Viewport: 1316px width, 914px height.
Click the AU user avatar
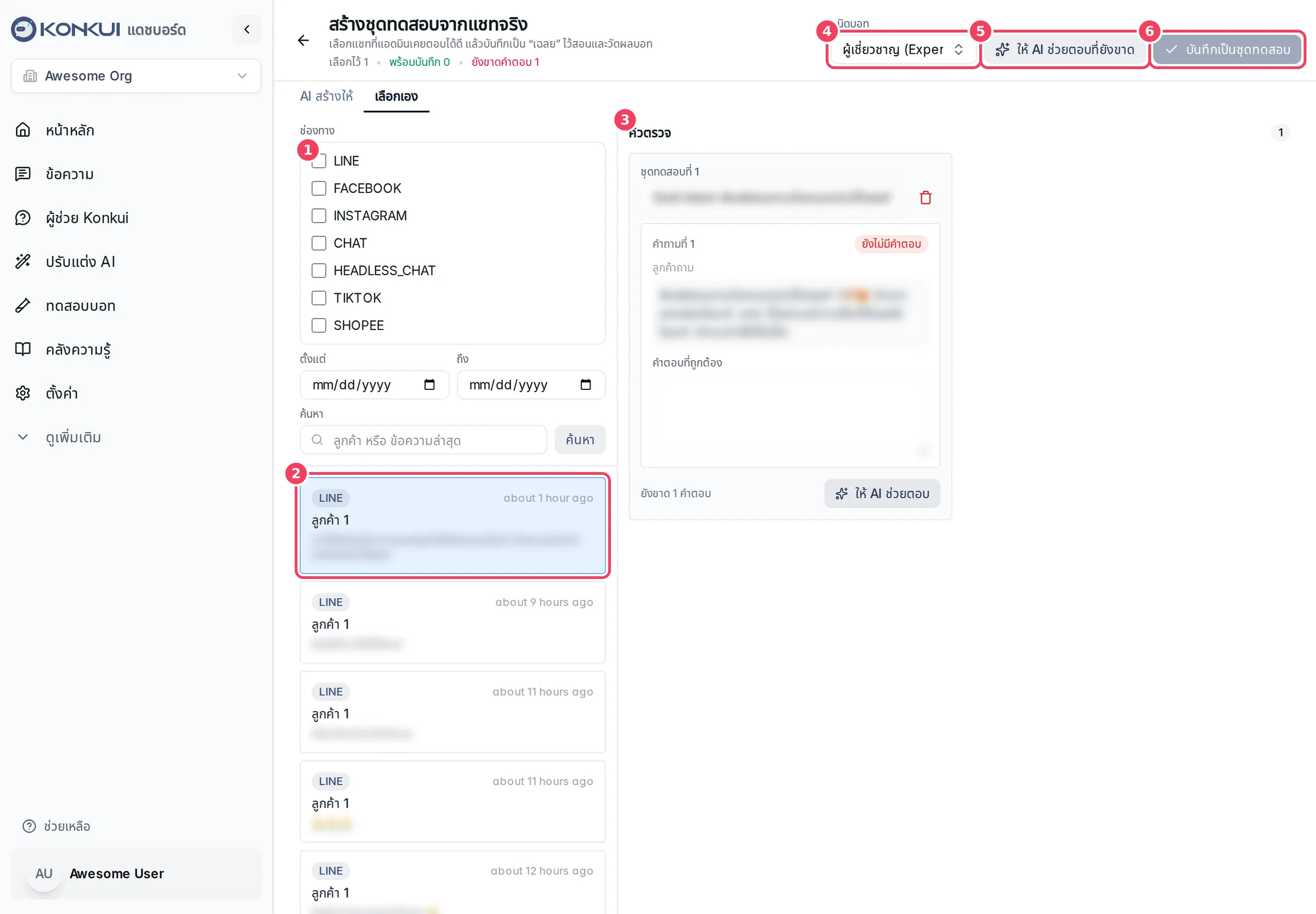(x=44, y=873)
